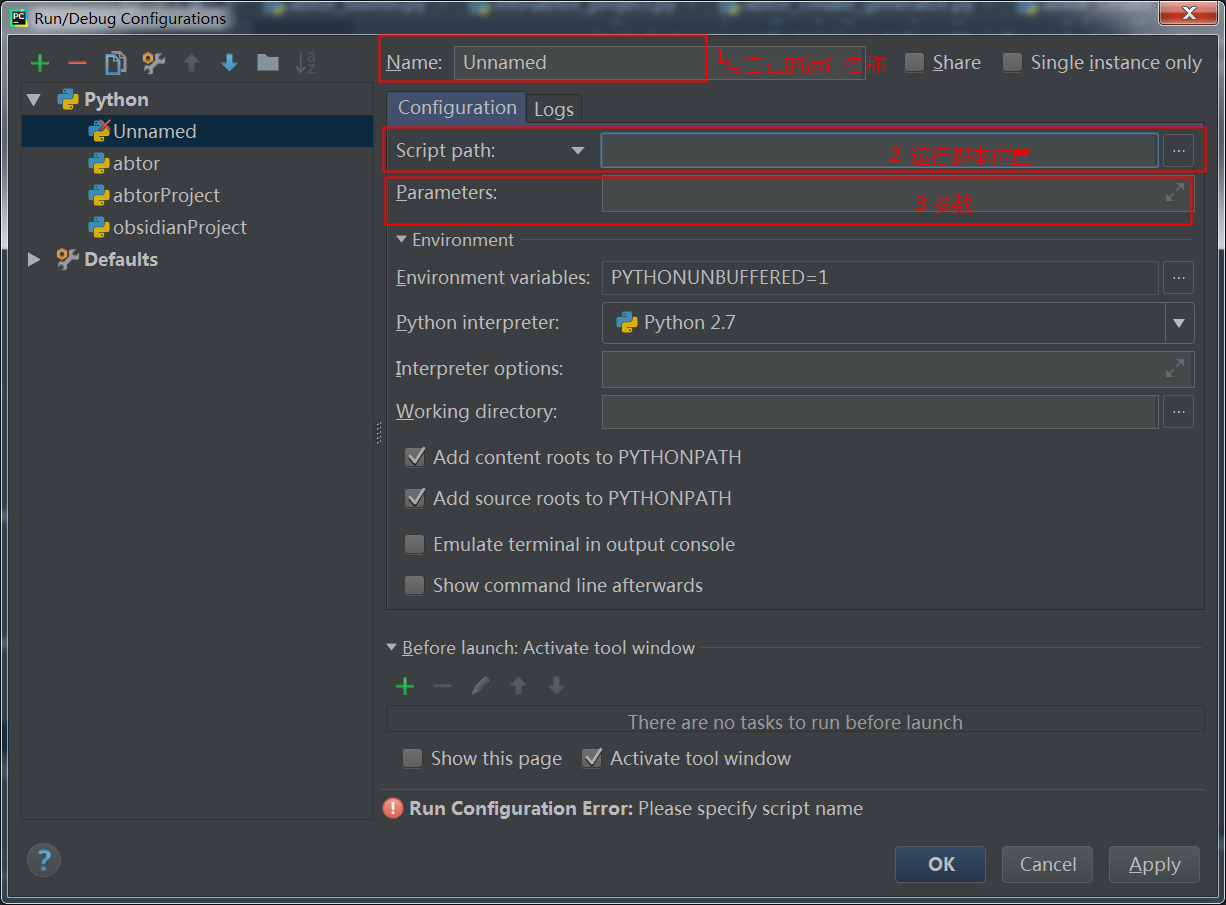Edit environment variables ellipsis button

point(1178,277)
